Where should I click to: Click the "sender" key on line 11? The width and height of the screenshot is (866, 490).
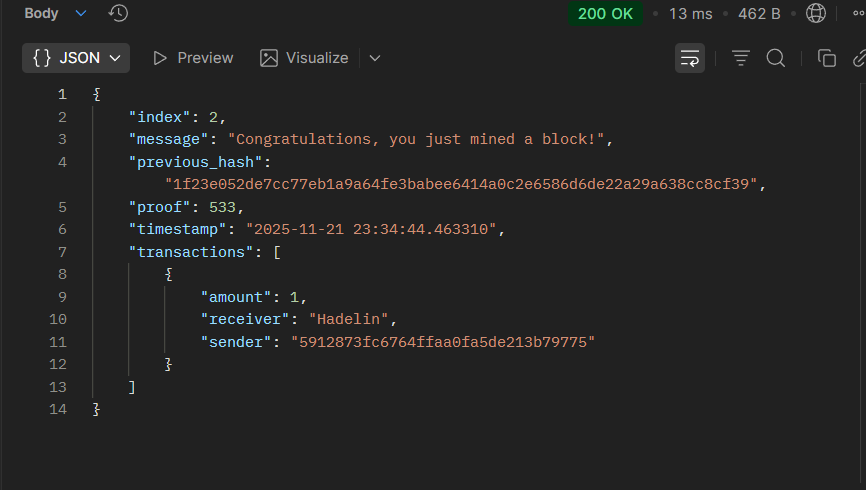(236, 342)
